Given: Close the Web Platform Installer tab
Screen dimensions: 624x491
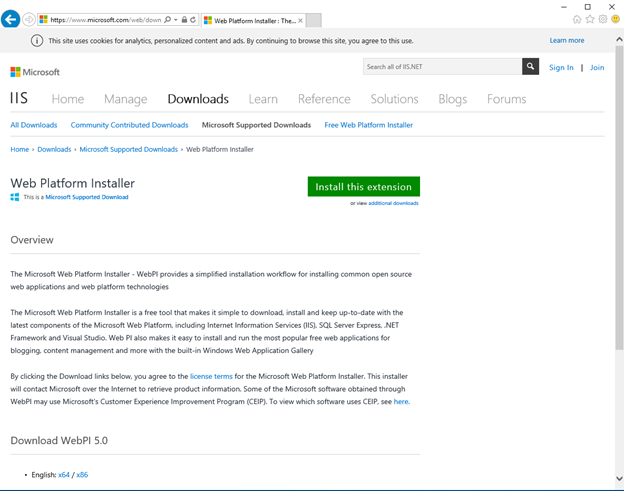Looking at the screenshot, I should click(300, 20).
